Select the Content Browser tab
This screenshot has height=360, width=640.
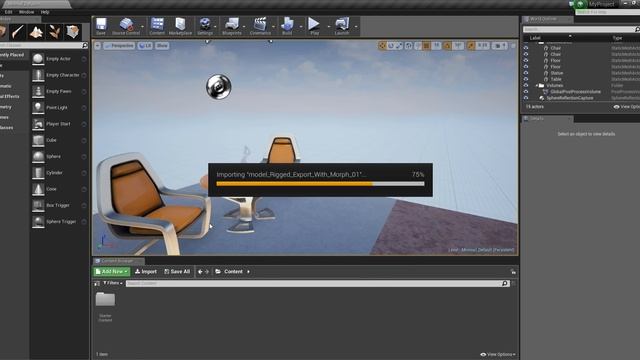[x=118, y=261]
